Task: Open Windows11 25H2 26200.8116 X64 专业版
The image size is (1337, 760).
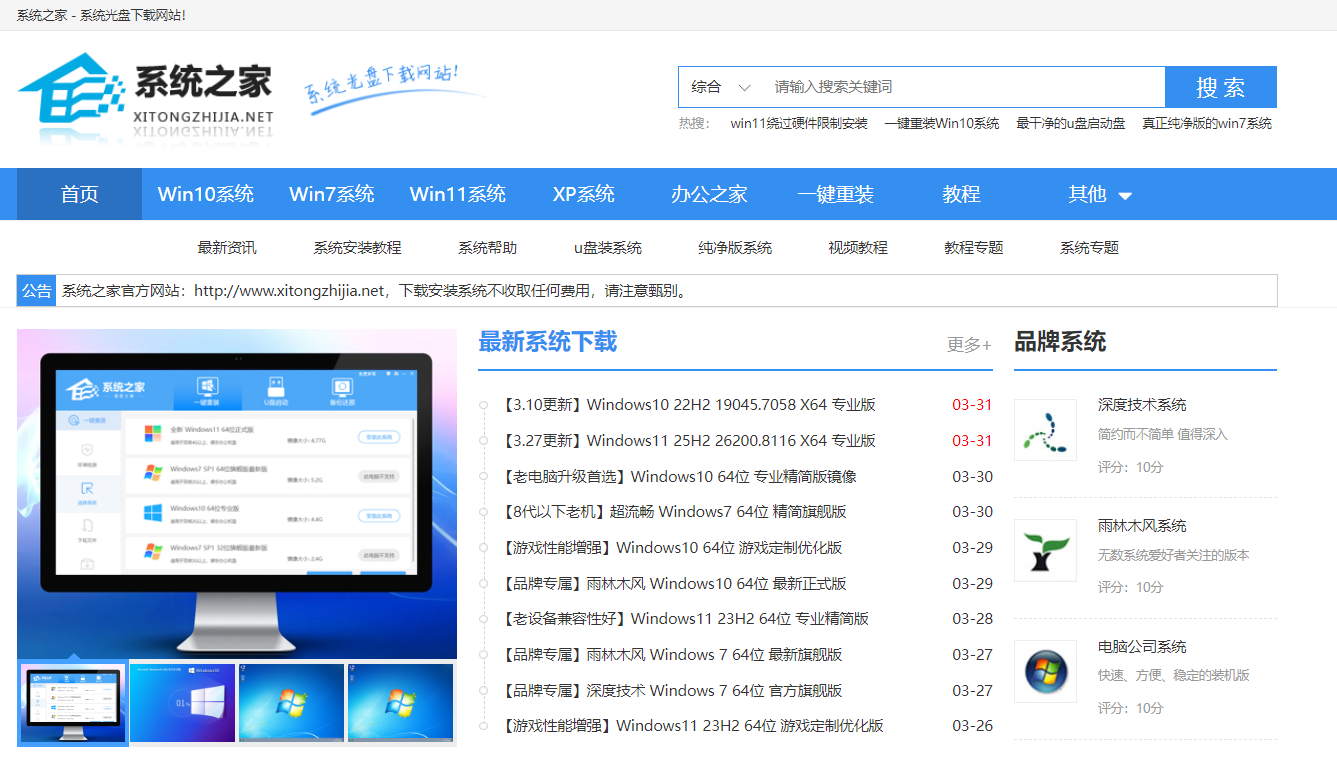Action: [x=688, y=440]
